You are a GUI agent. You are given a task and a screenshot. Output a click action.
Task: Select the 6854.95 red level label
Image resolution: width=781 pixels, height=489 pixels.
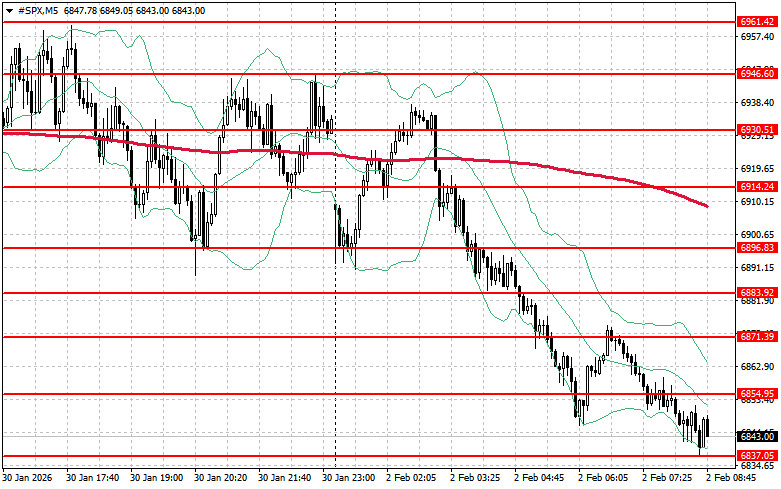click(757, 394)
